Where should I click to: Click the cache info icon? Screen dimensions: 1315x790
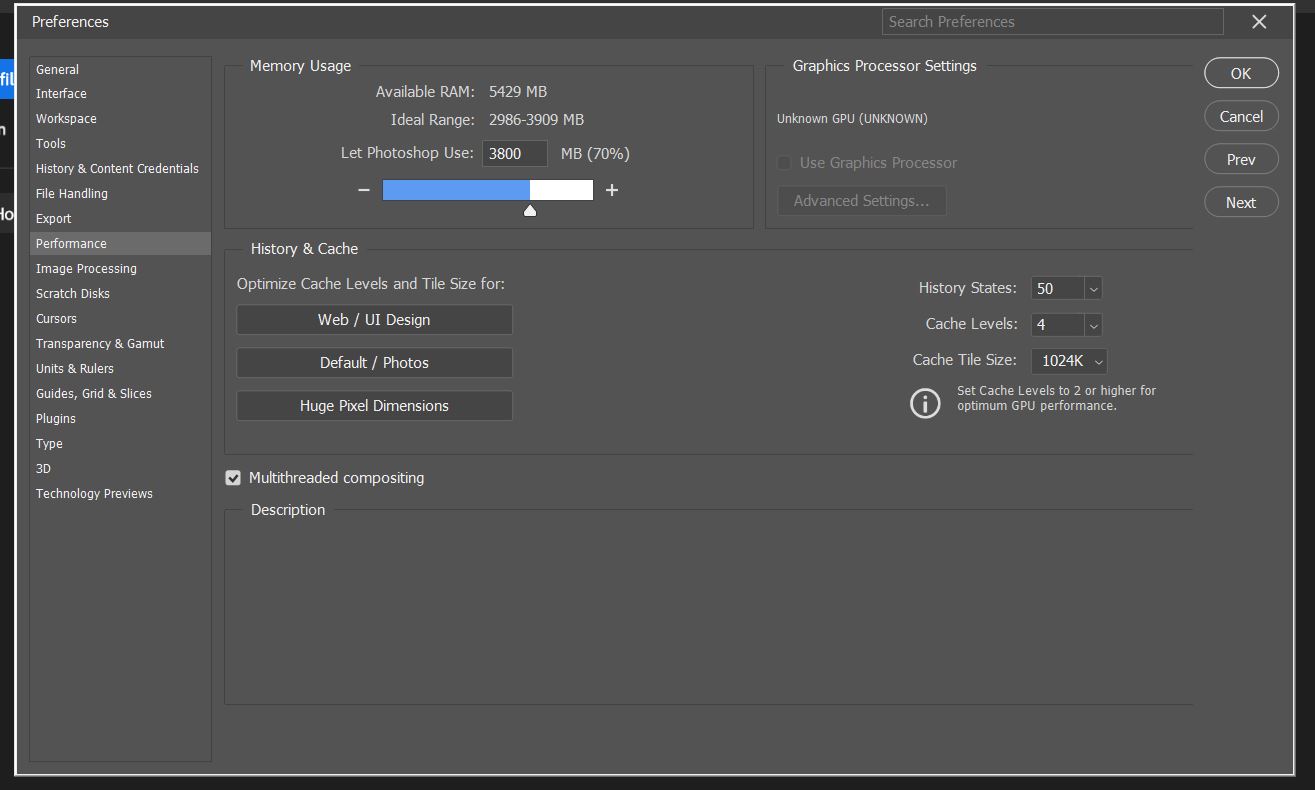[925, 403]
